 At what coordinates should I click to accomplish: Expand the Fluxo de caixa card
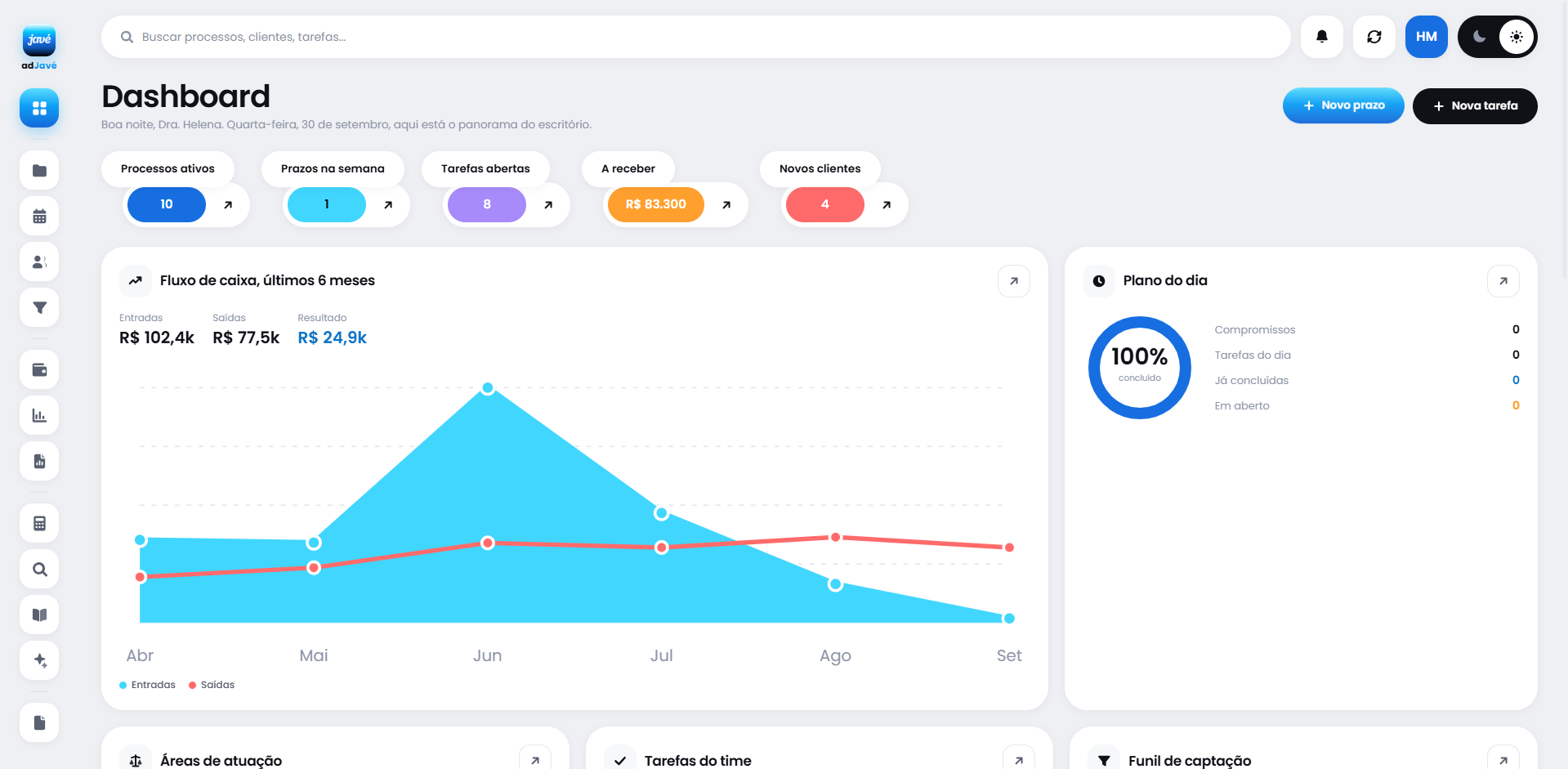(1014, 281)
